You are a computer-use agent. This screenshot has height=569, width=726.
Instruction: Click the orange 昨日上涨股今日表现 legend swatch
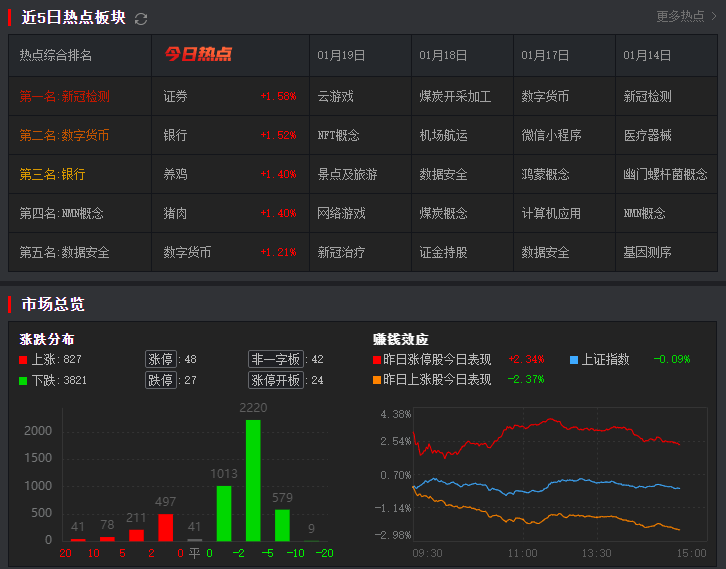pos(377,380)
